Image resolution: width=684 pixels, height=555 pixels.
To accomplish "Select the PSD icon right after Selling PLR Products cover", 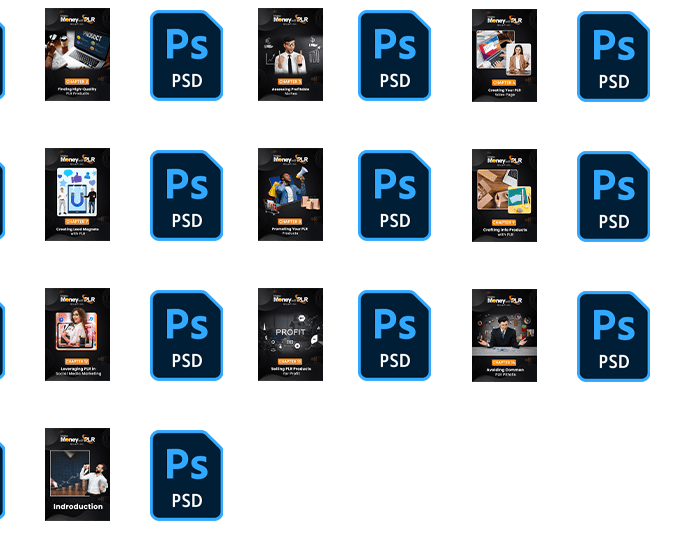I will coord(394,336).
